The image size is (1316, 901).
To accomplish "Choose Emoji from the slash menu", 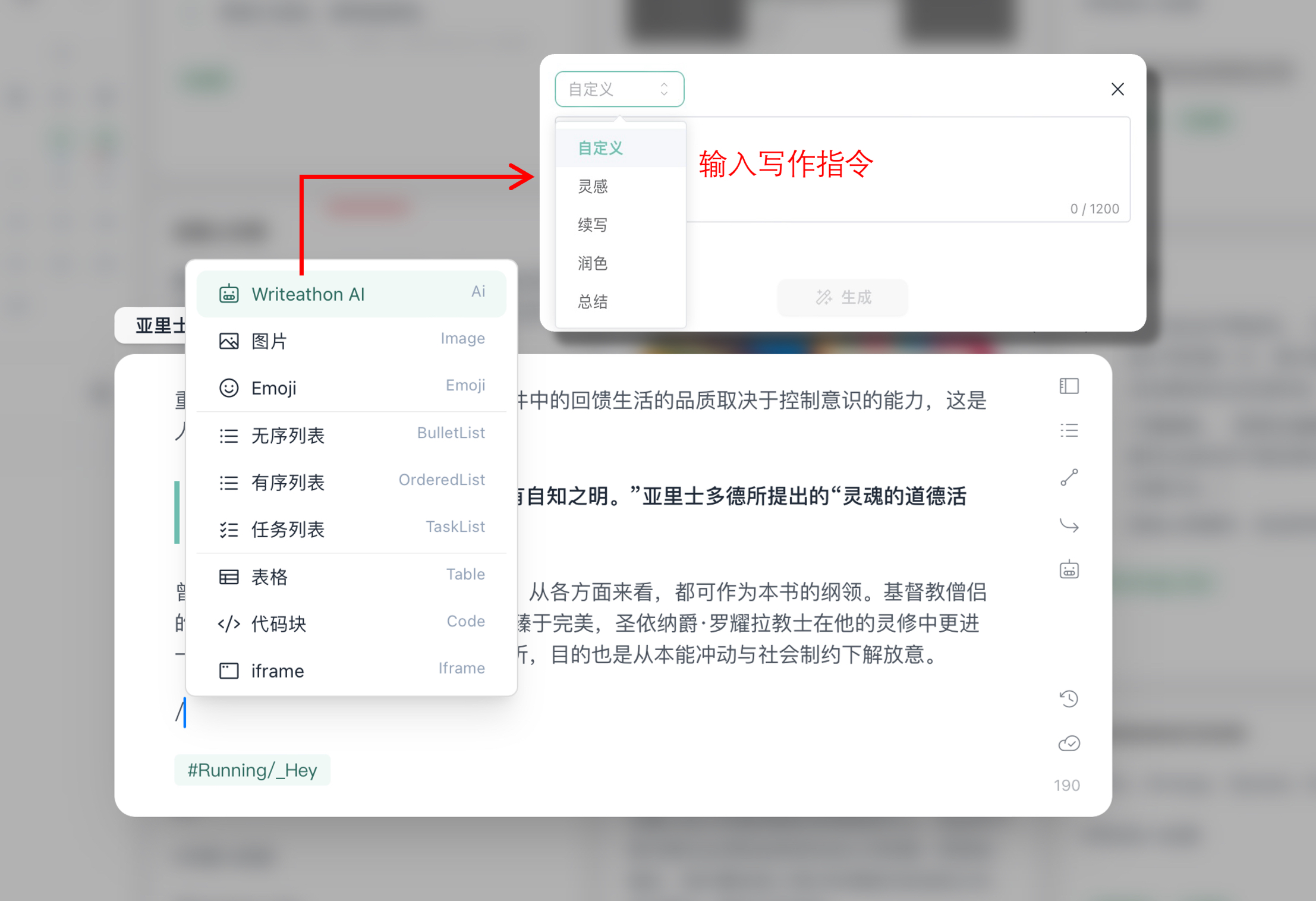I will click(x=351, y=388).
